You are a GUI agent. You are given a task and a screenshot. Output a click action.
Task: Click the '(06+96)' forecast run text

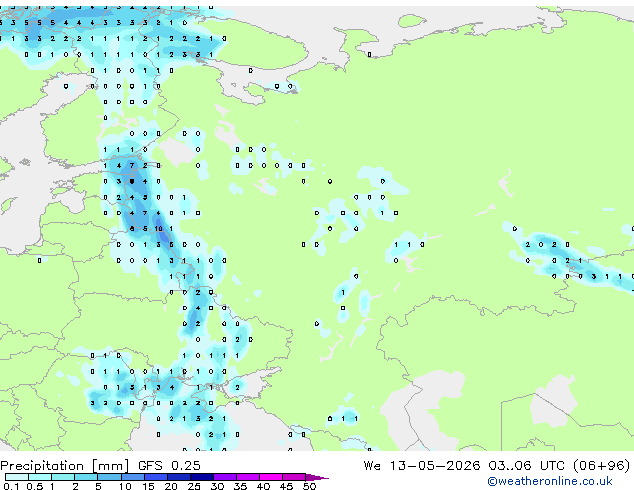pyautogui.click(x=602, y=466)
